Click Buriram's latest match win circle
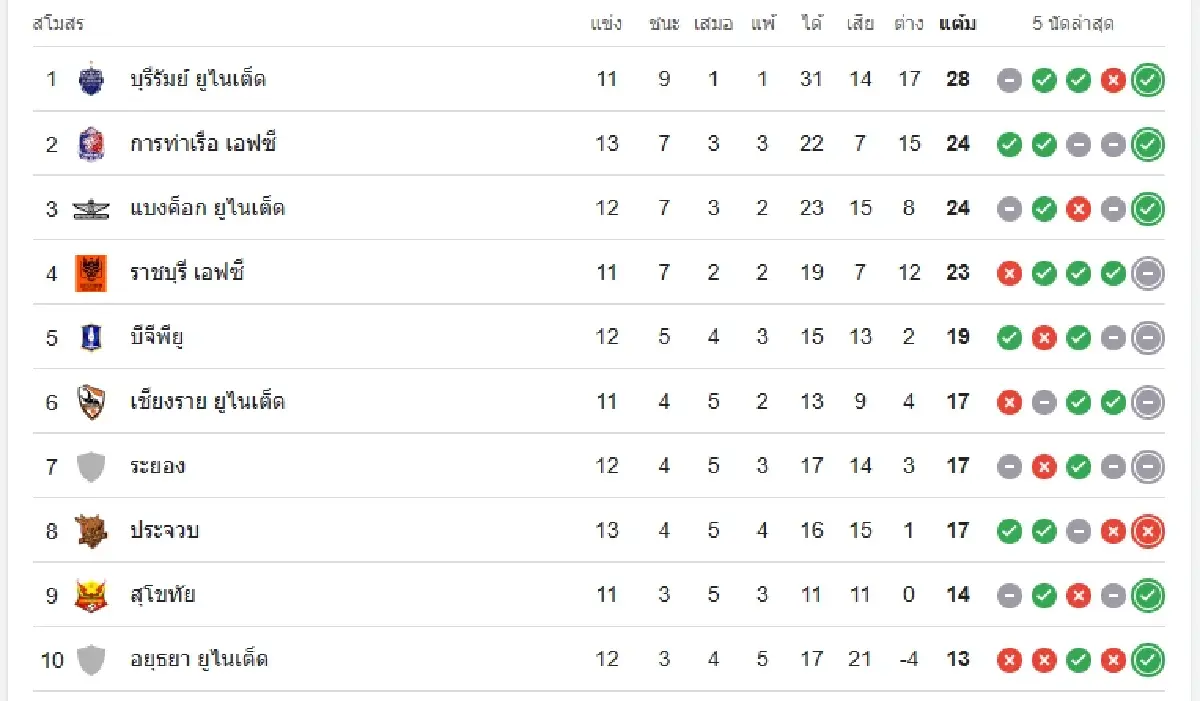1200x701 pixels. tap(1148, 80)
